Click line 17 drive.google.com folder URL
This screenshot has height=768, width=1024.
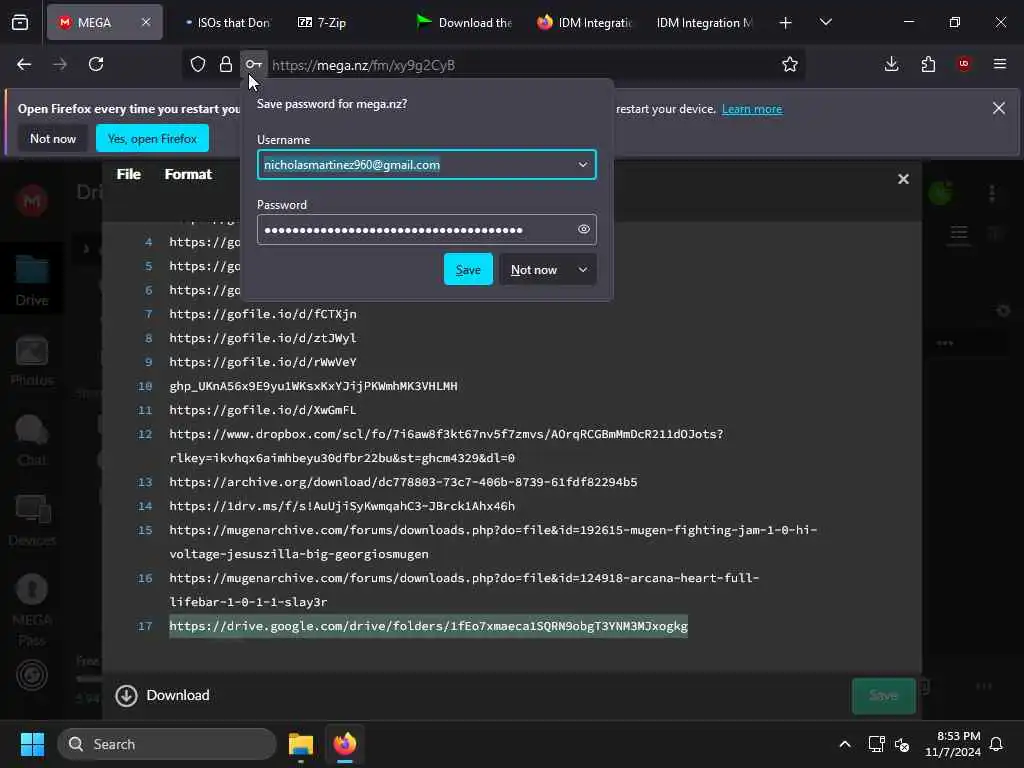pyautogui.click(x=428, y=626)
